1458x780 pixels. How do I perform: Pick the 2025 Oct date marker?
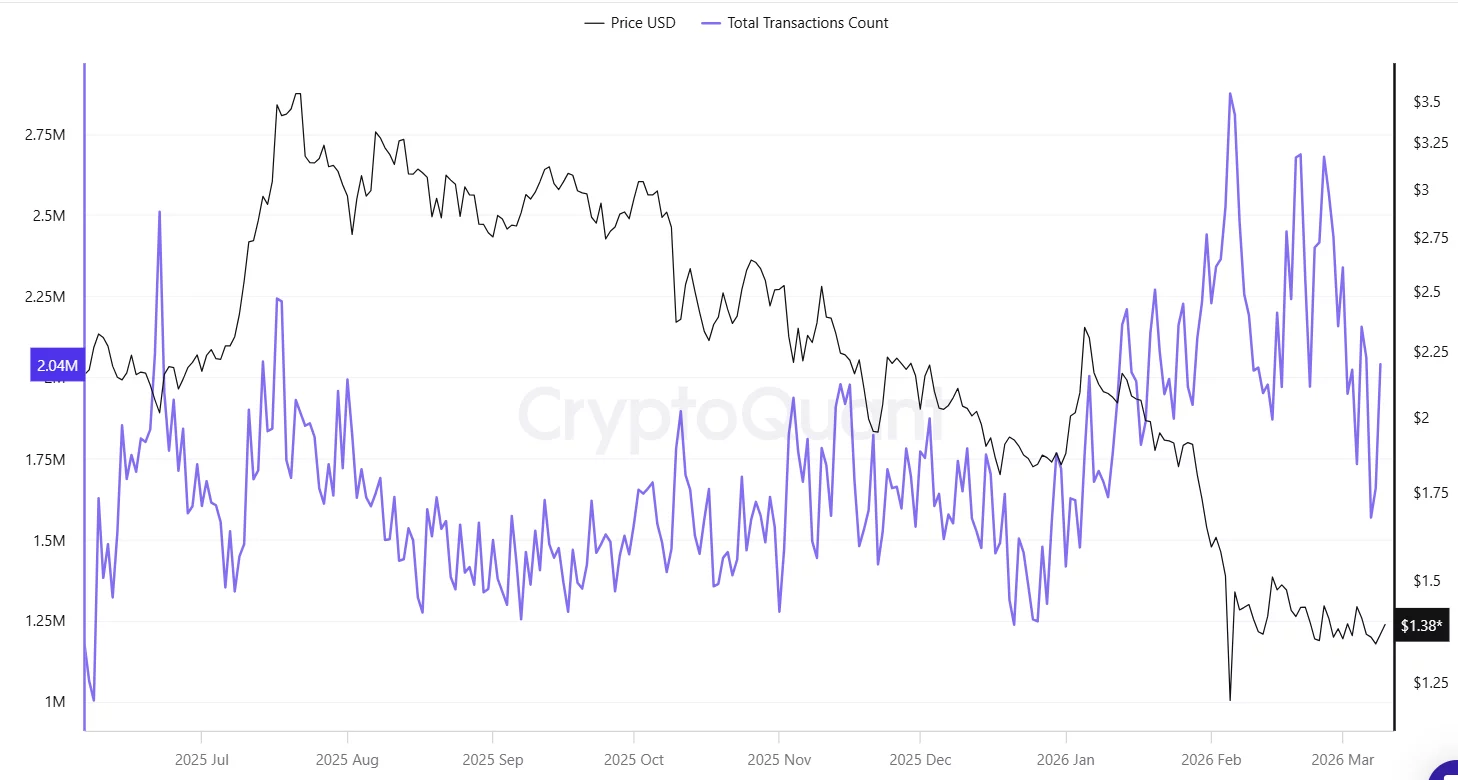coord(634,758)
